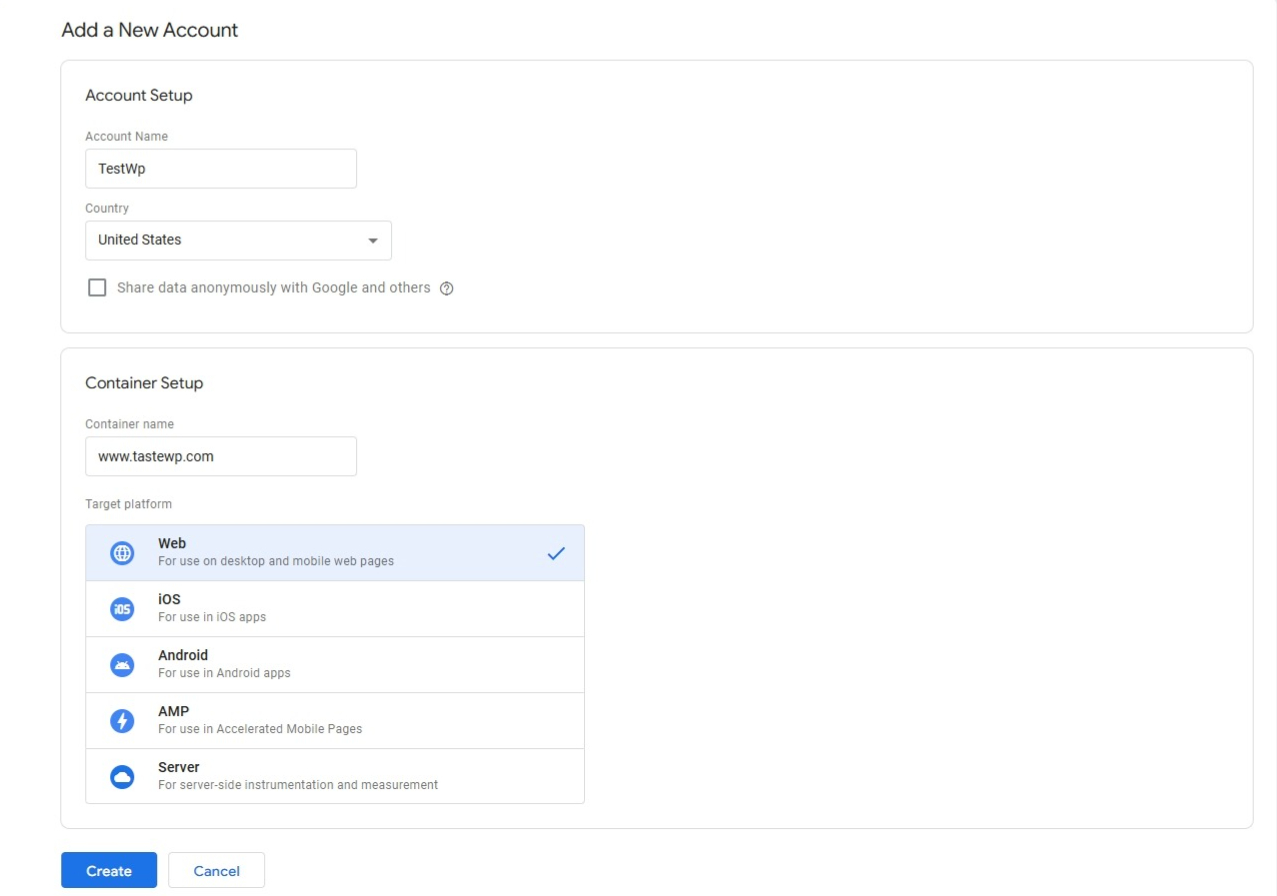Select Web as target platform
Viewport: 1277px width, 896px height.
point(335,553)
